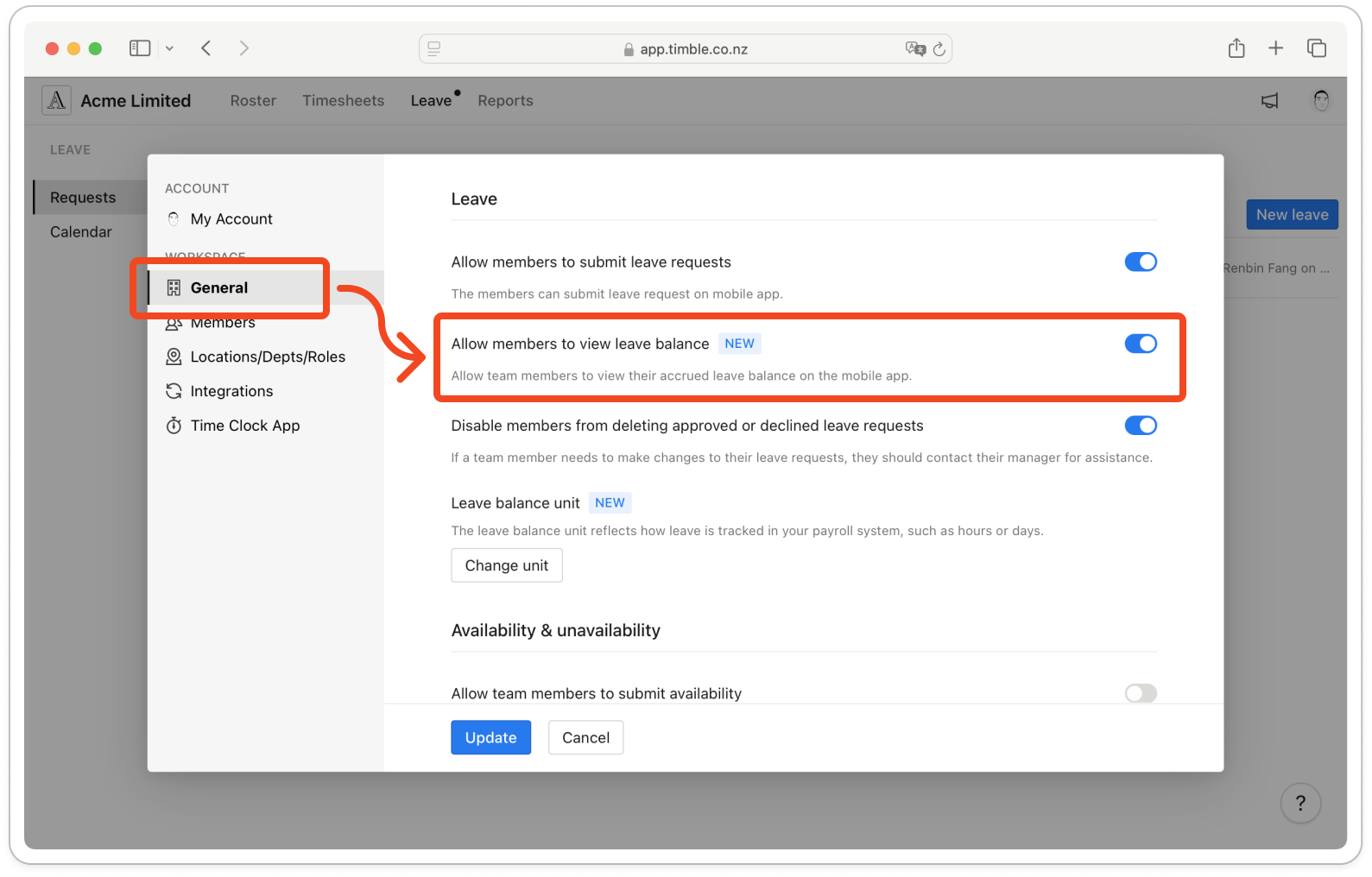Click the 'Renbin Fang on ...' entry

(x=1276, y=268)
